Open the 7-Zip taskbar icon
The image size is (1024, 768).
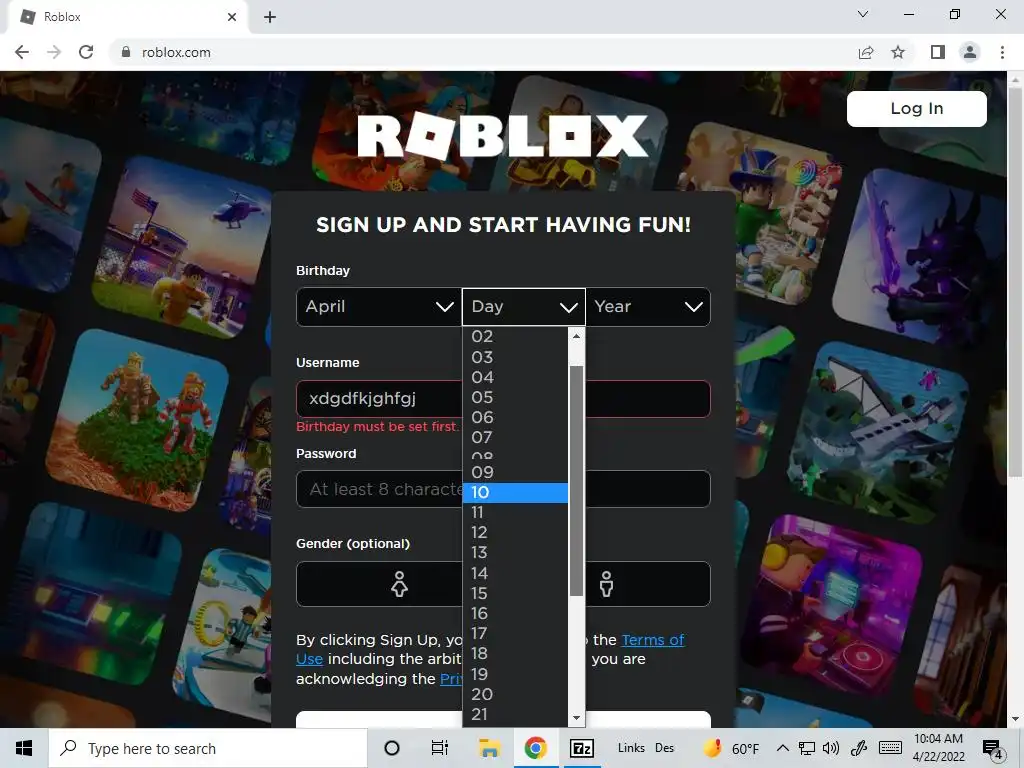coord(582,748)
